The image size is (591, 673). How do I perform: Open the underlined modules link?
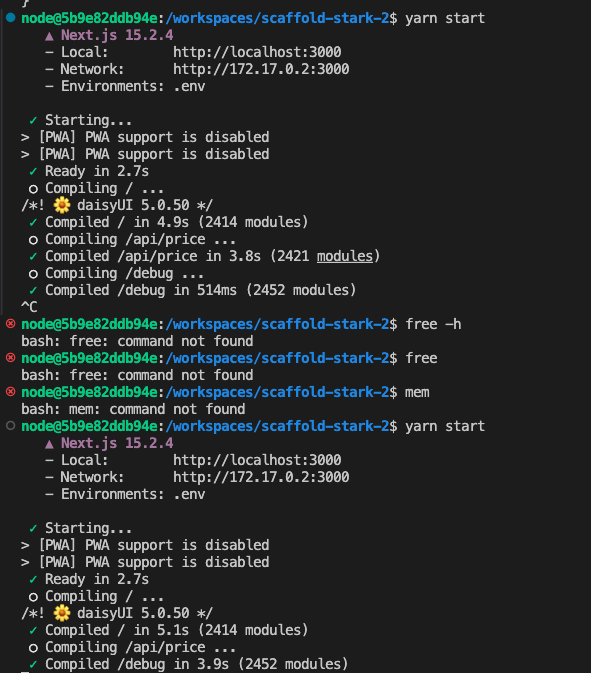[345, 256]
